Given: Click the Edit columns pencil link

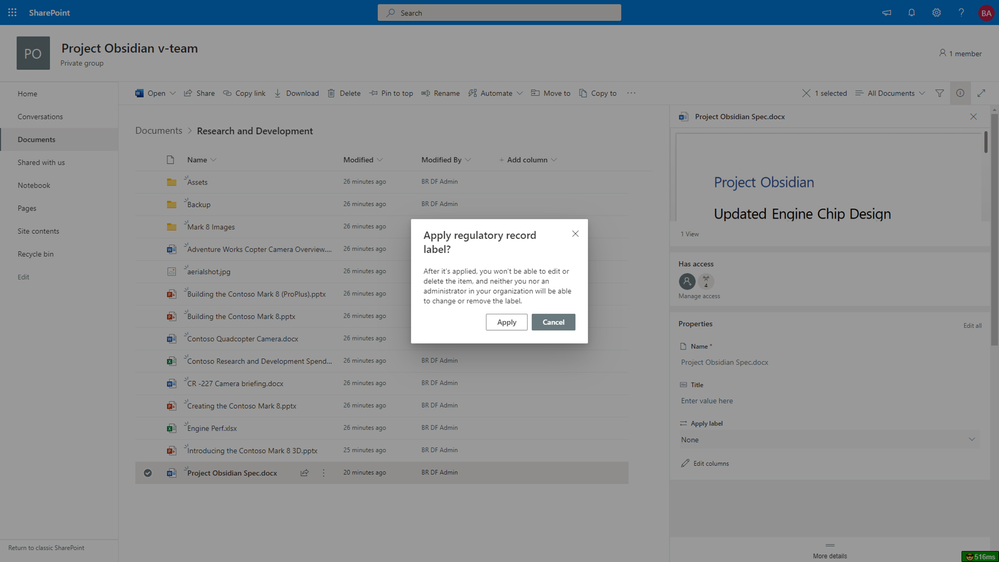Looking at the screenshot, I should 705,463.
